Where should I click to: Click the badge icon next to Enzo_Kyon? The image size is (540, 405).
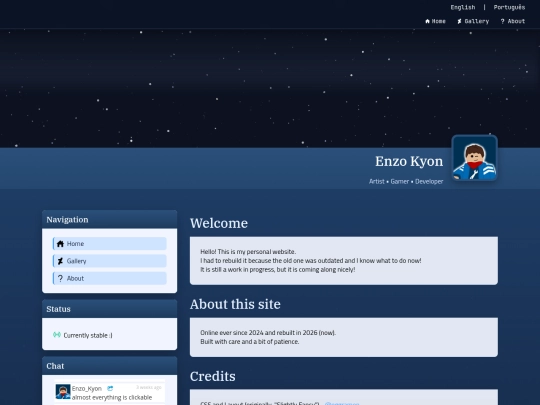110,388
